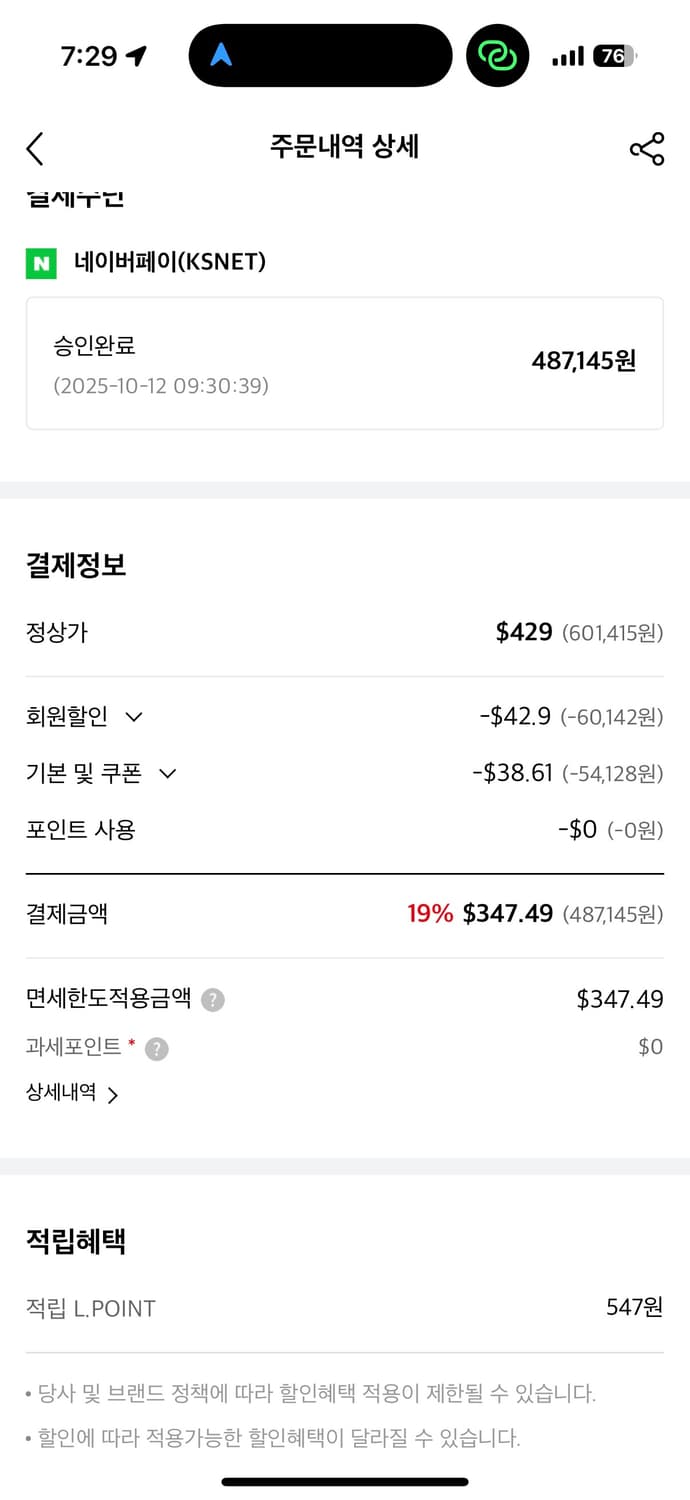Viewport: 690px width, 1500px height.
Task: Tap the home indicator bar at bottom
Action: pyautogui.click(x=345, y=1481)
